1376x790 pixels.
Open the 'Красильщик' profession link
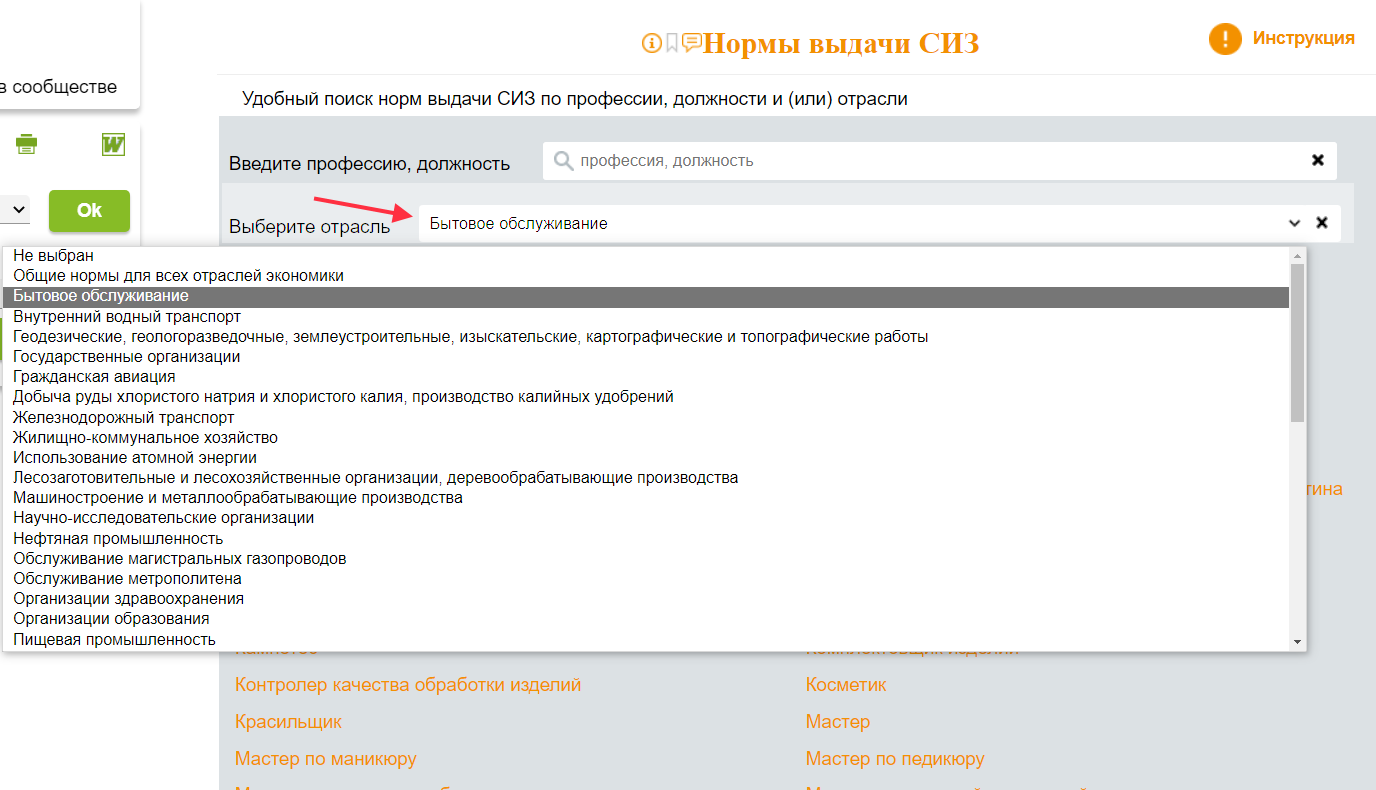tap(288, 722)
